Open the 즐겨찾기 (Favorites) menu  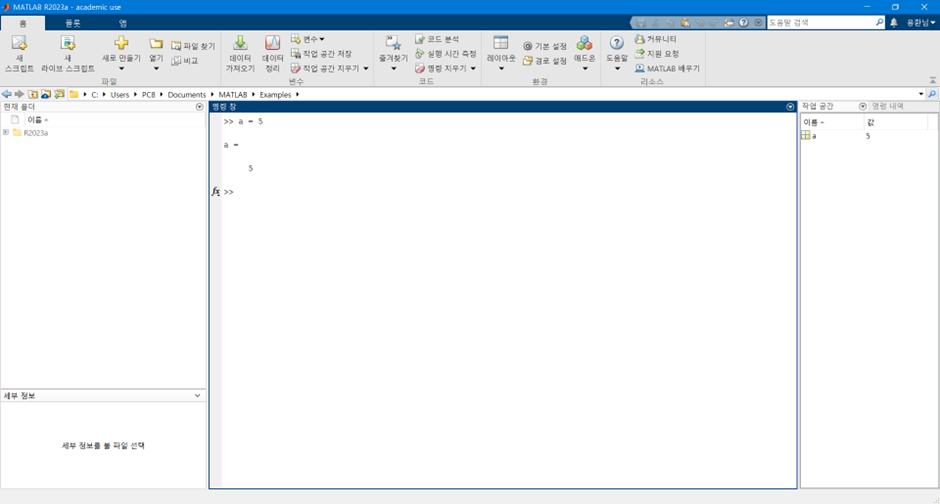click(393, 53)
